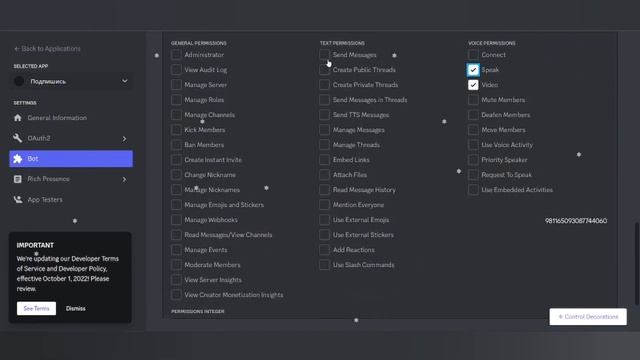This screenshot has width=640, height=360.
Task: Tick the Move Members checkbox
Action: [473, 130]
